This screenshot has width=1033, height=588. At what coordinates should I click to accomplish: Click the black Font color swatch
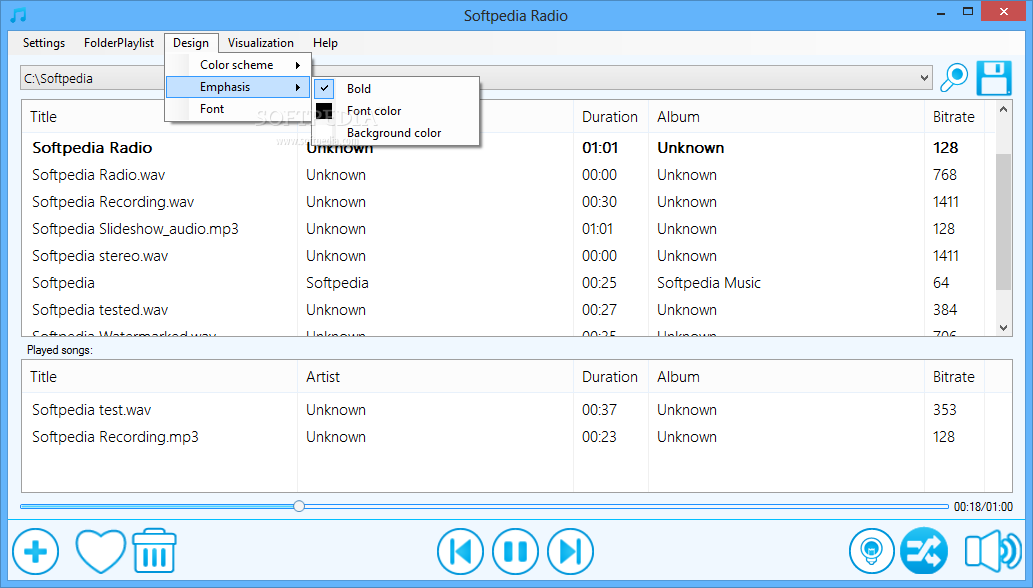pyautogui.click(x=324, y=111)
